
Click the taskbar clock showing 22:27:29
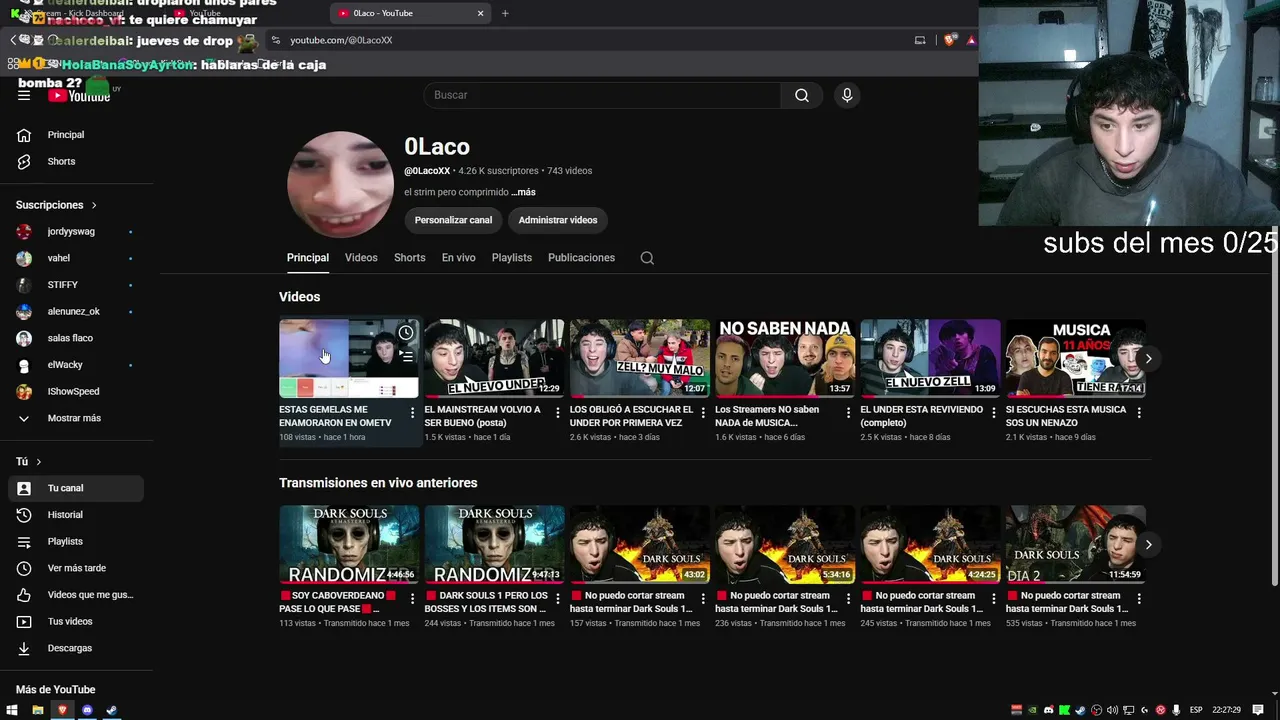(x=1226, y=710)
